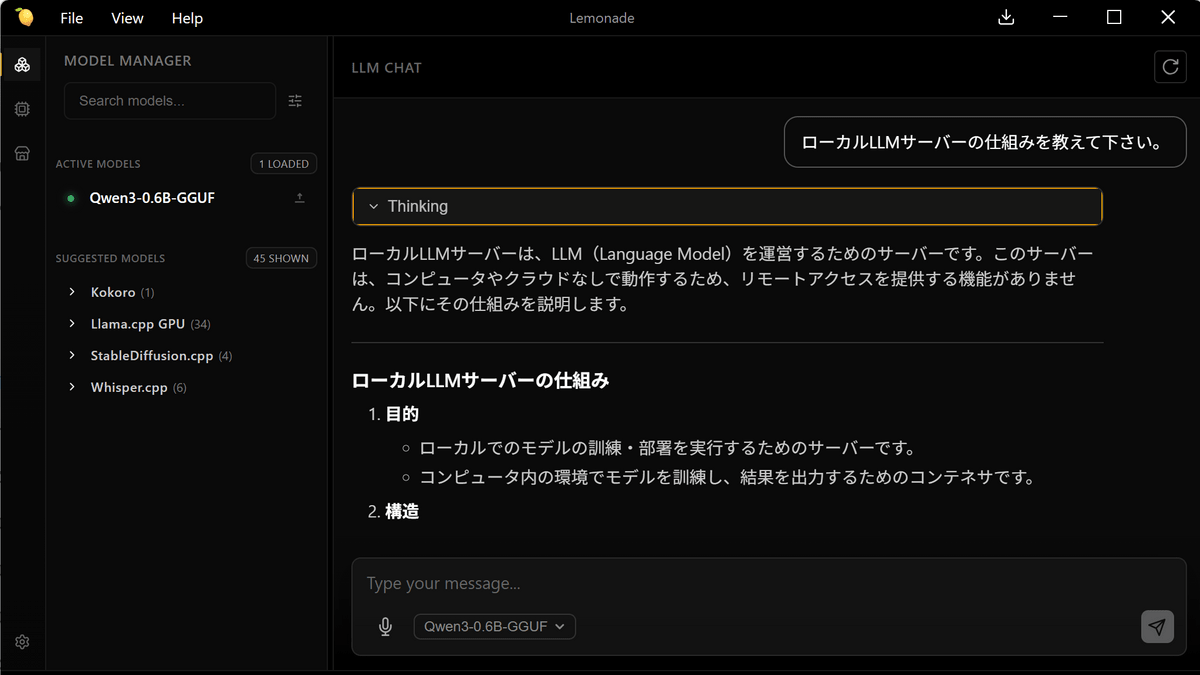The image size is (1200, 675).
Task: Open the local server panel from sidebar
Action: coord(22,152)
